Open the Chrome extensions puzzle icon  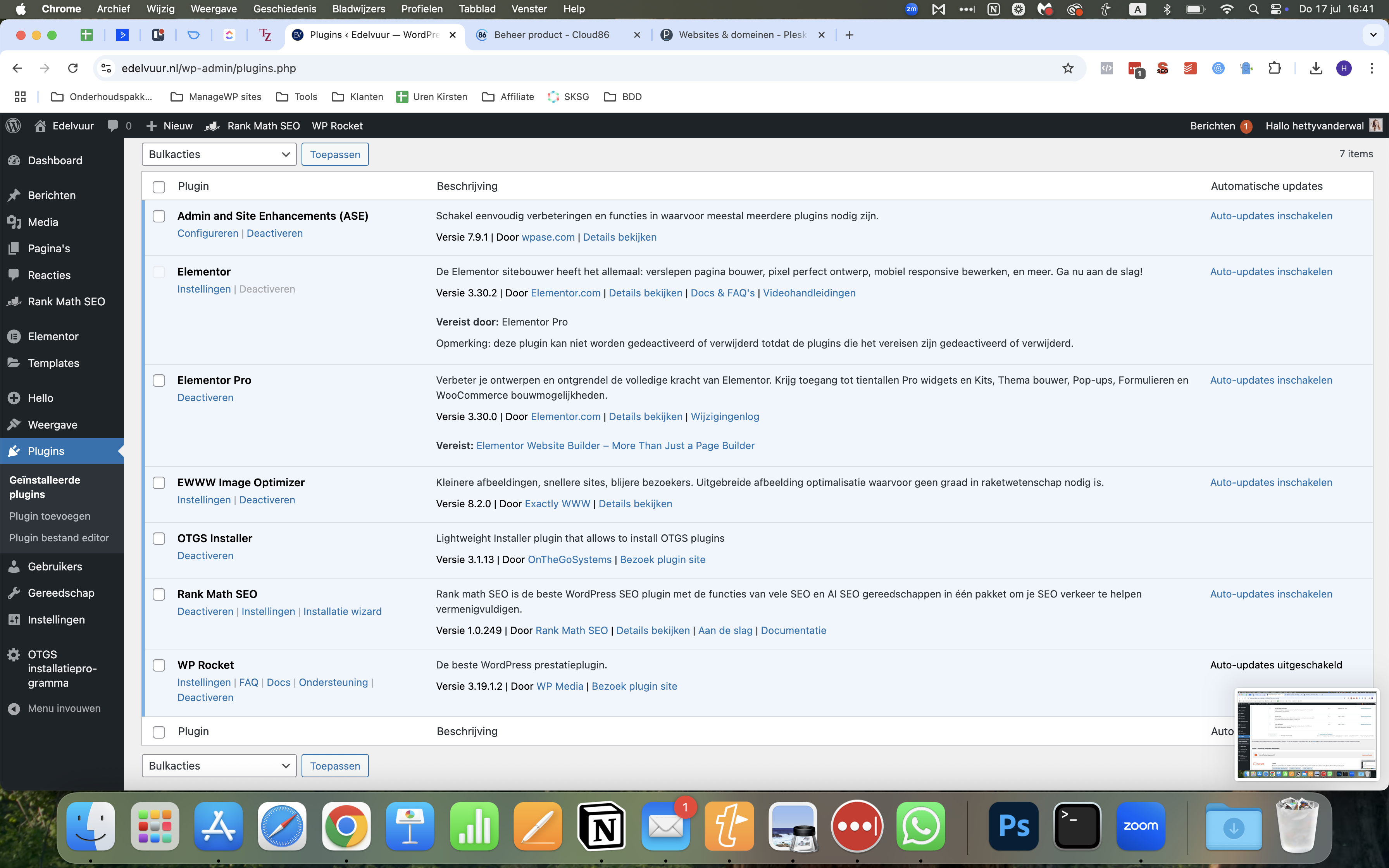(1274, 68)
